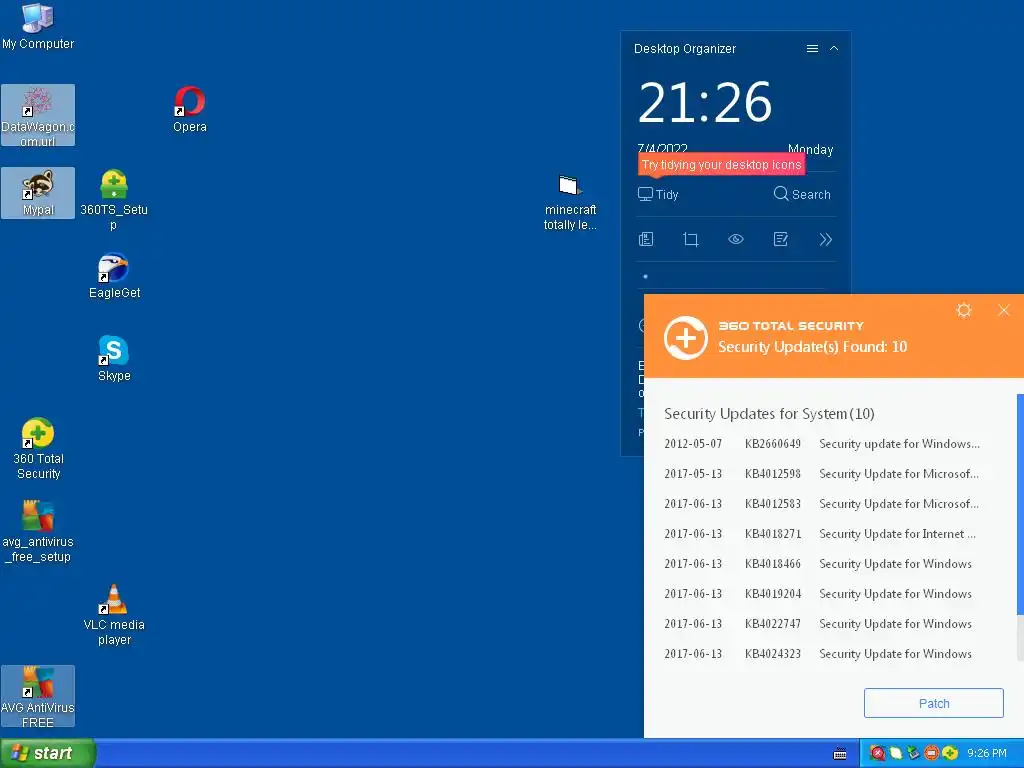Click the on-screen keyboard taskbar icon
Image resolution: width=1024 pixels, height=768 pixels.
click(x=840, y=754)
